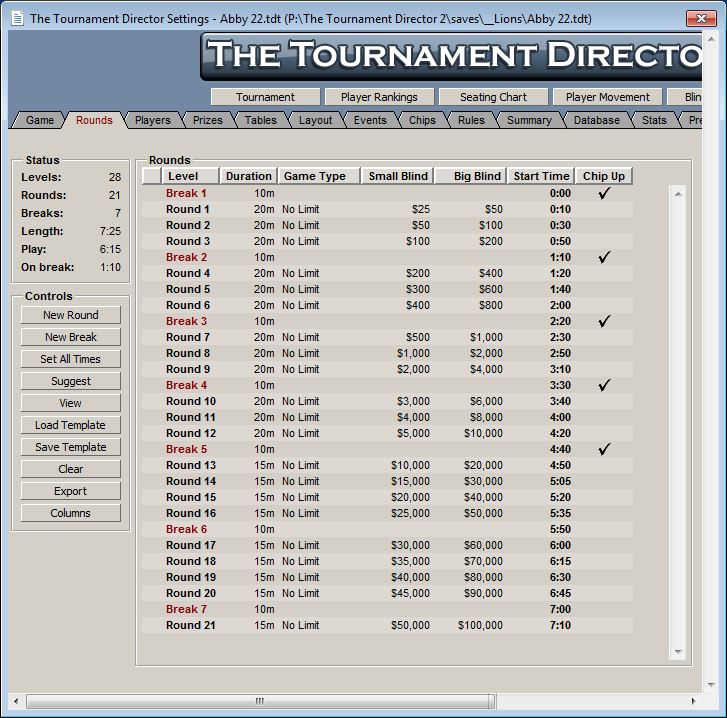
Task: Switch to the Game tab
Action: click(39, 120)
